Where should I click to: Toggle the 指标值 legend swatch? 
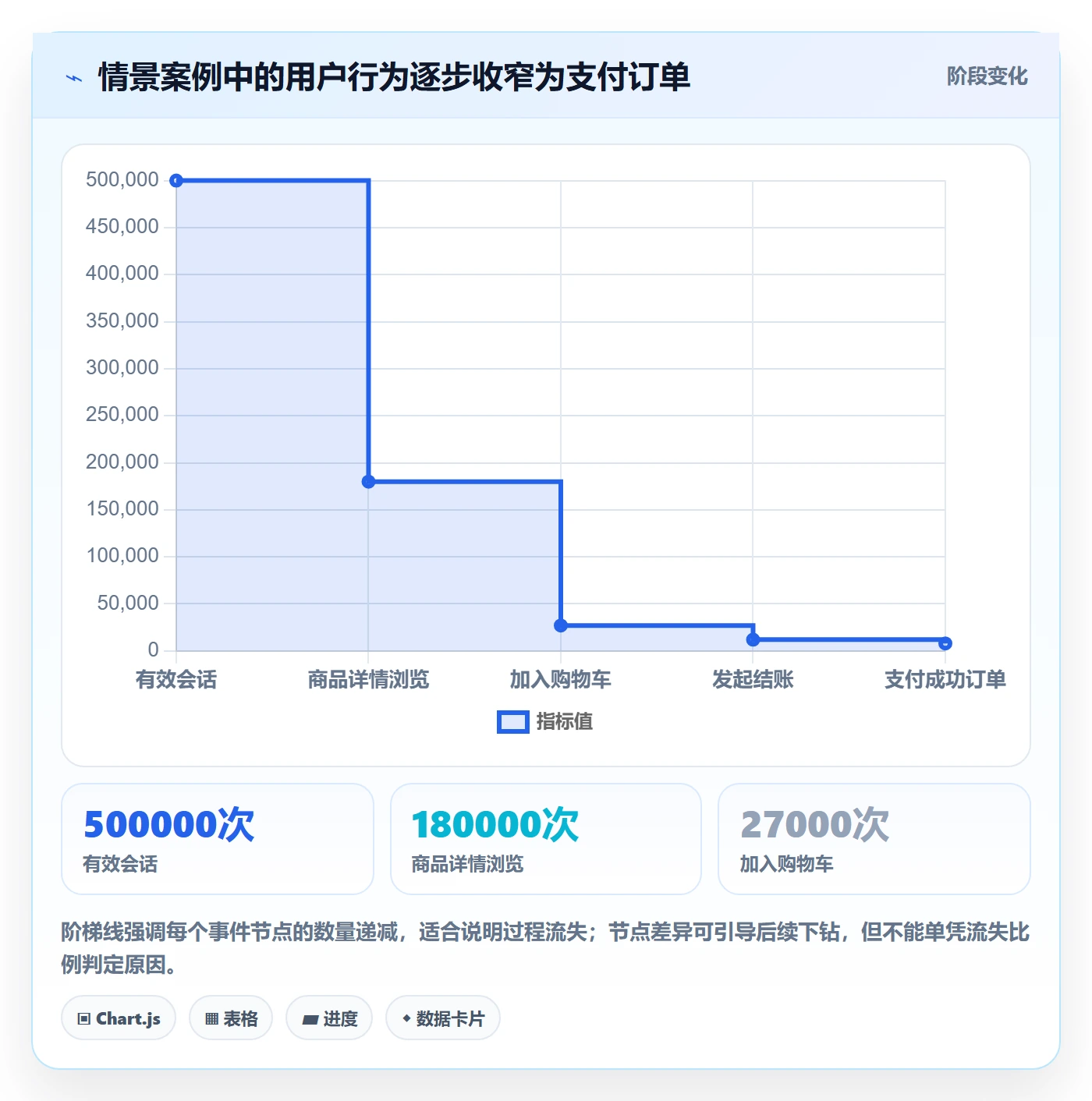click(513, 722)
